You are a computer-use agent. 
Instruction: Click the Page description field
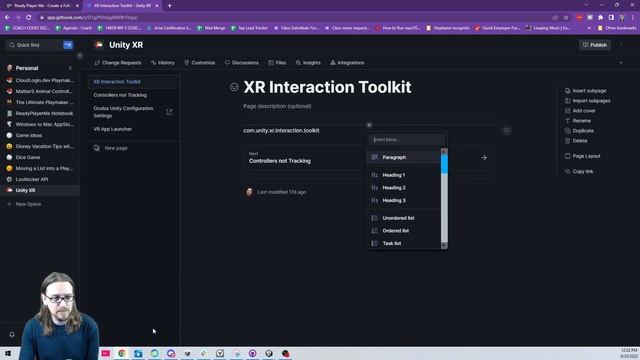pos(278,106)
